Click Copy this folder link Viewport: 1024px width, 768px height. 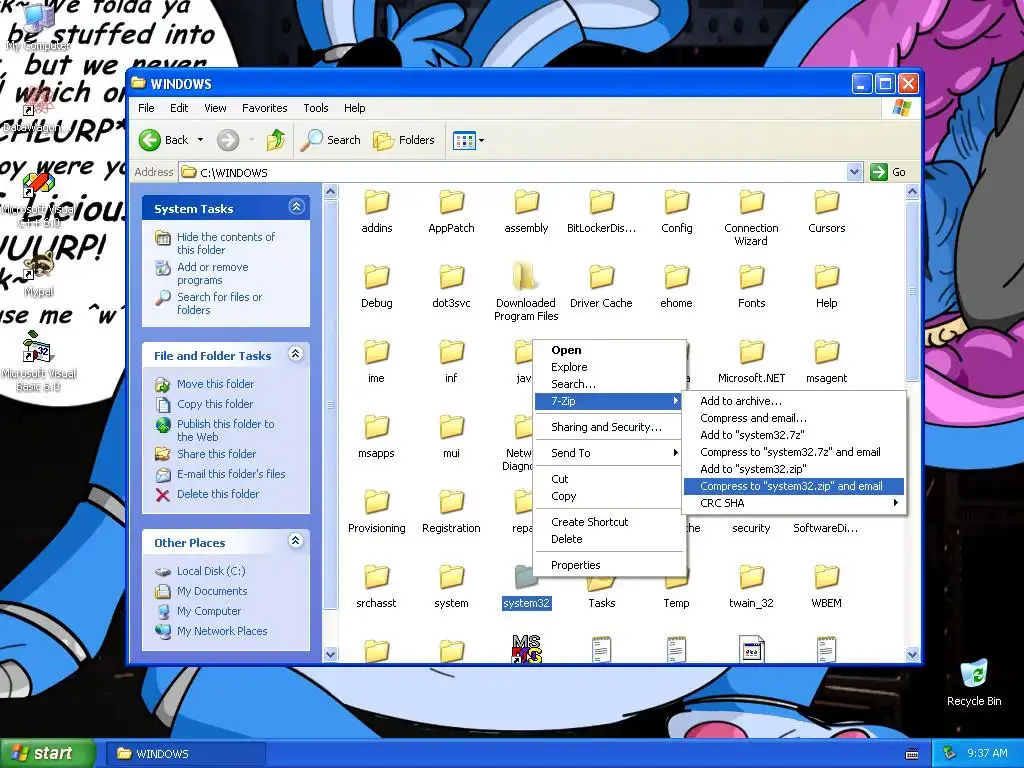pos(215,404)
